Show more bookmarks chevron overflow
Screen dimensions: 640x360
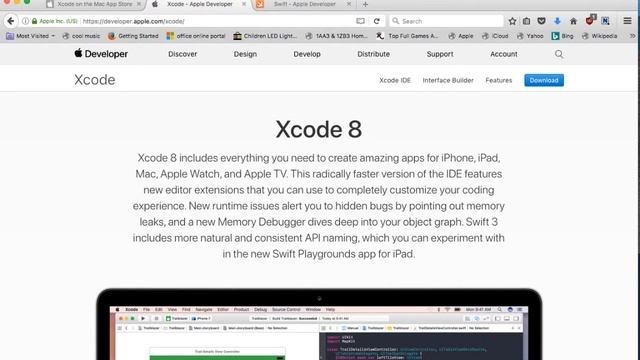(x=632, y=36)
